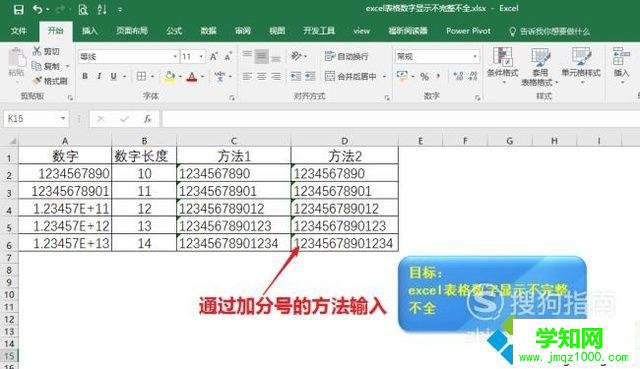640x369 pixels.
Task: Click the decrease font size icon
Action: tap(228, 57)
